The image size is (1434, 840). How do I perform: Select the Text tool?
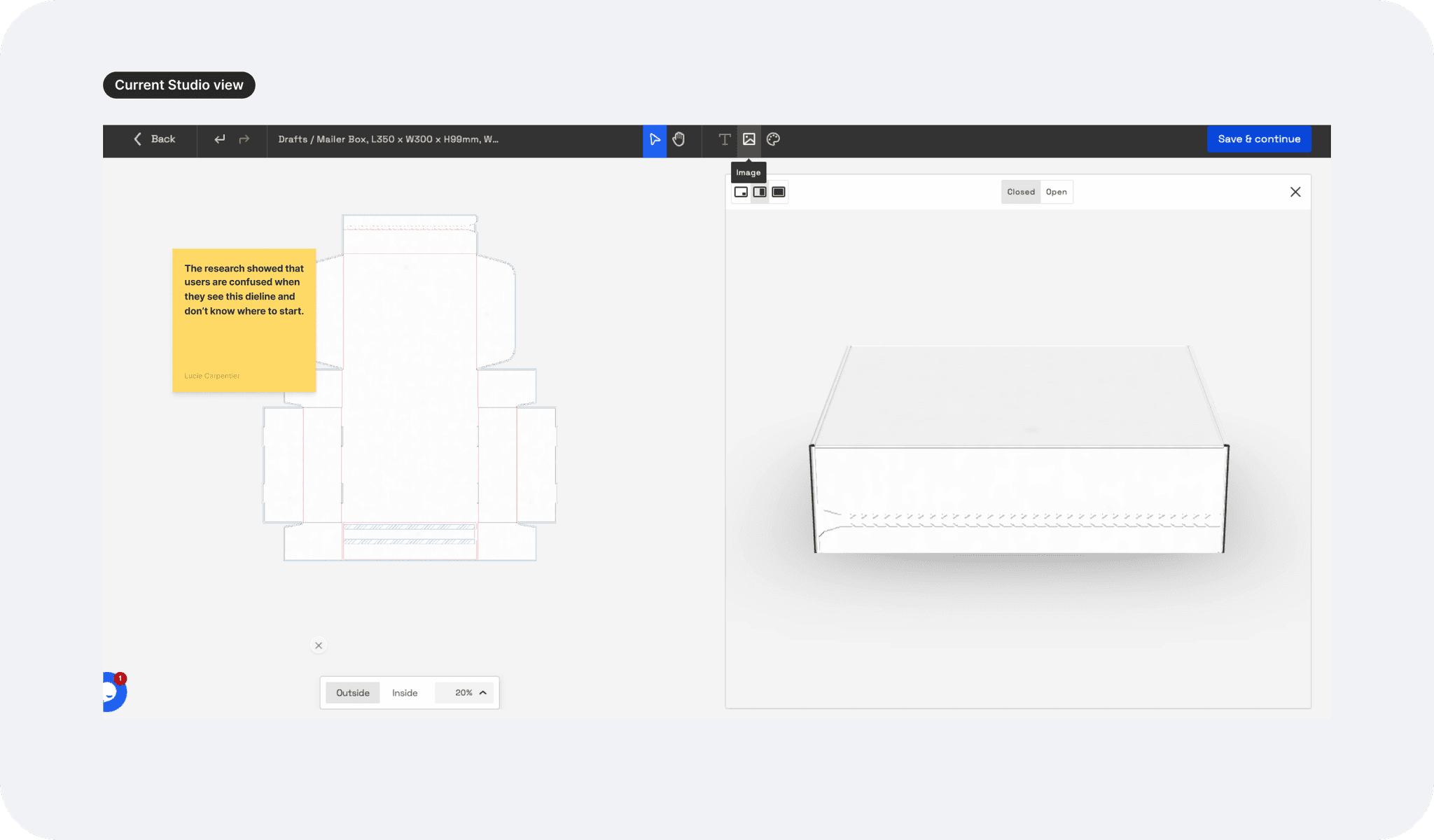(x=725, y=139)
